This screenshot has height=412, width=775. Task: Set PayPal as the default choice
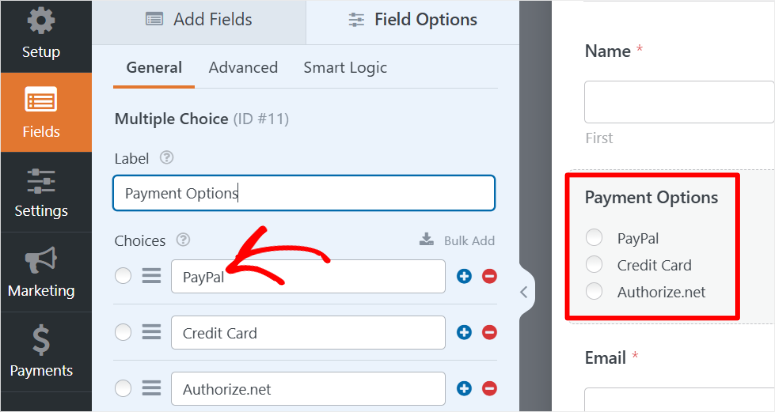tap(123, 277)
